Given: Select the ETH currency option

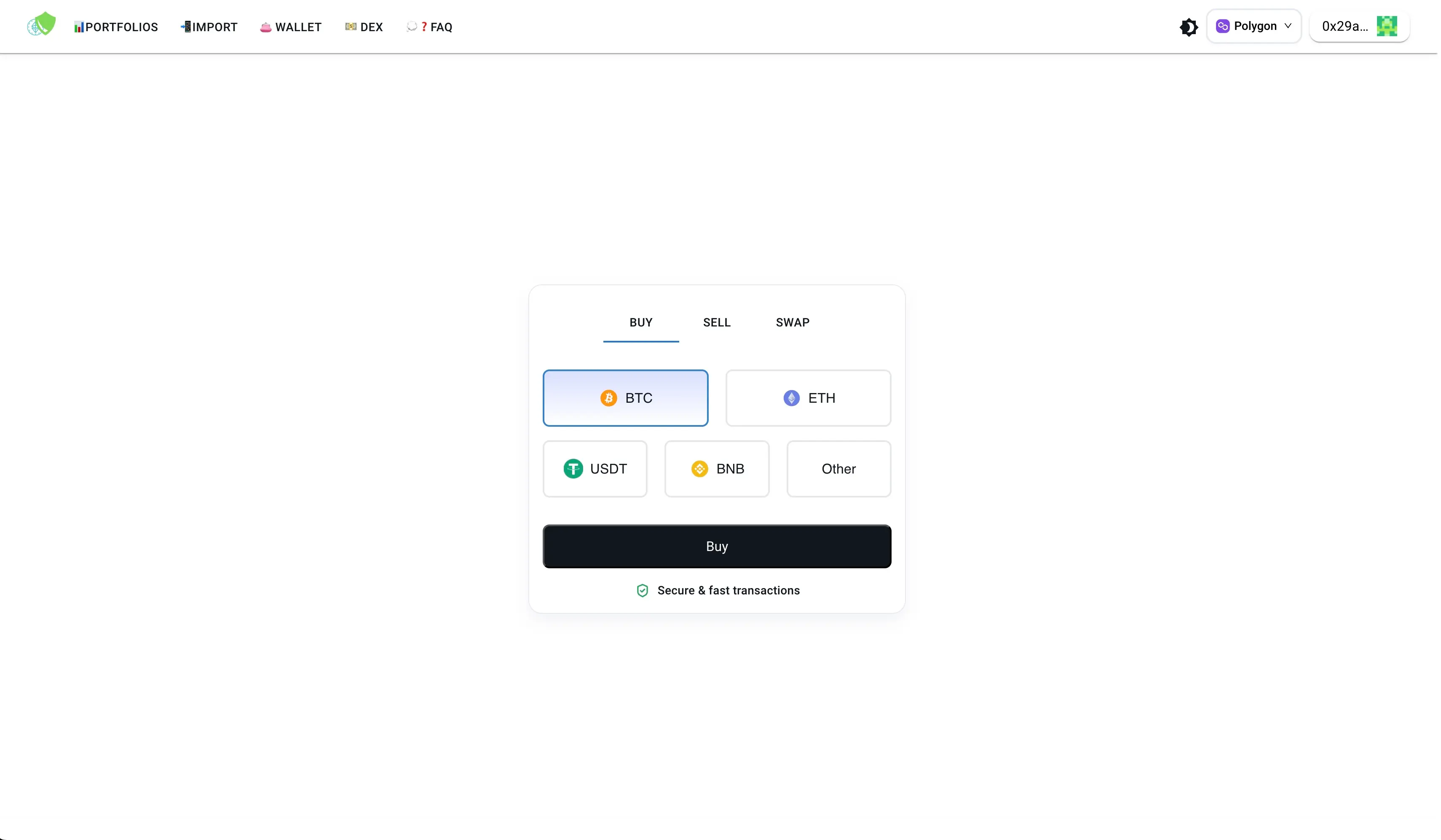Looking at the screenshot, I should 808,398.
